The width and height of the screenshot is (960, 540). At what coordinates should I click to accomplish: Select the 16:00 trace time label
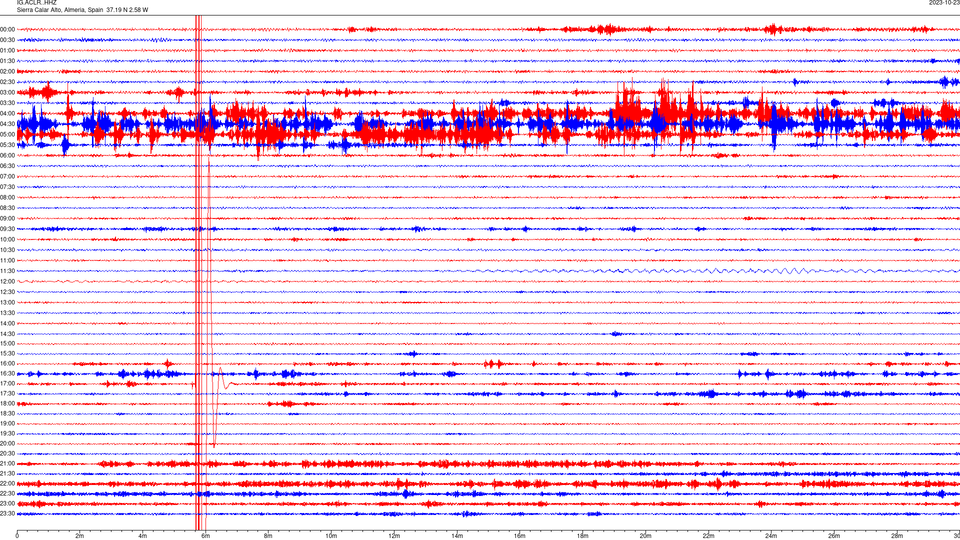tap(7, 364)
